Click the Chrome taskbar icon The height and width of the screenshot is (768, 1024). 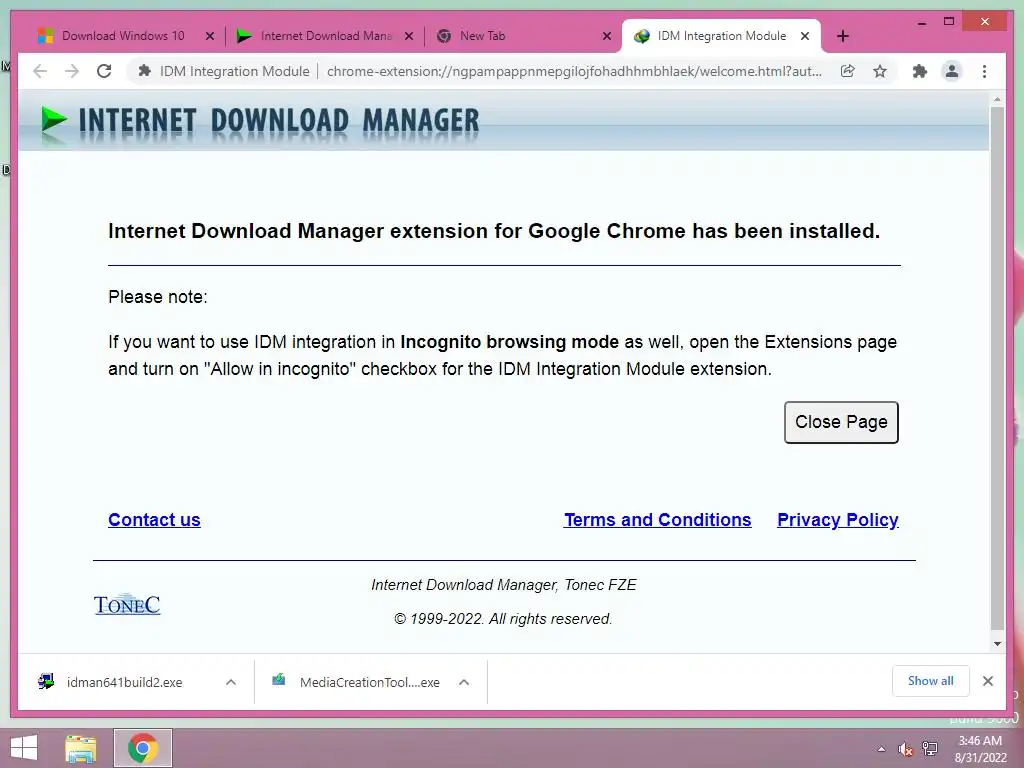[143, 748]
